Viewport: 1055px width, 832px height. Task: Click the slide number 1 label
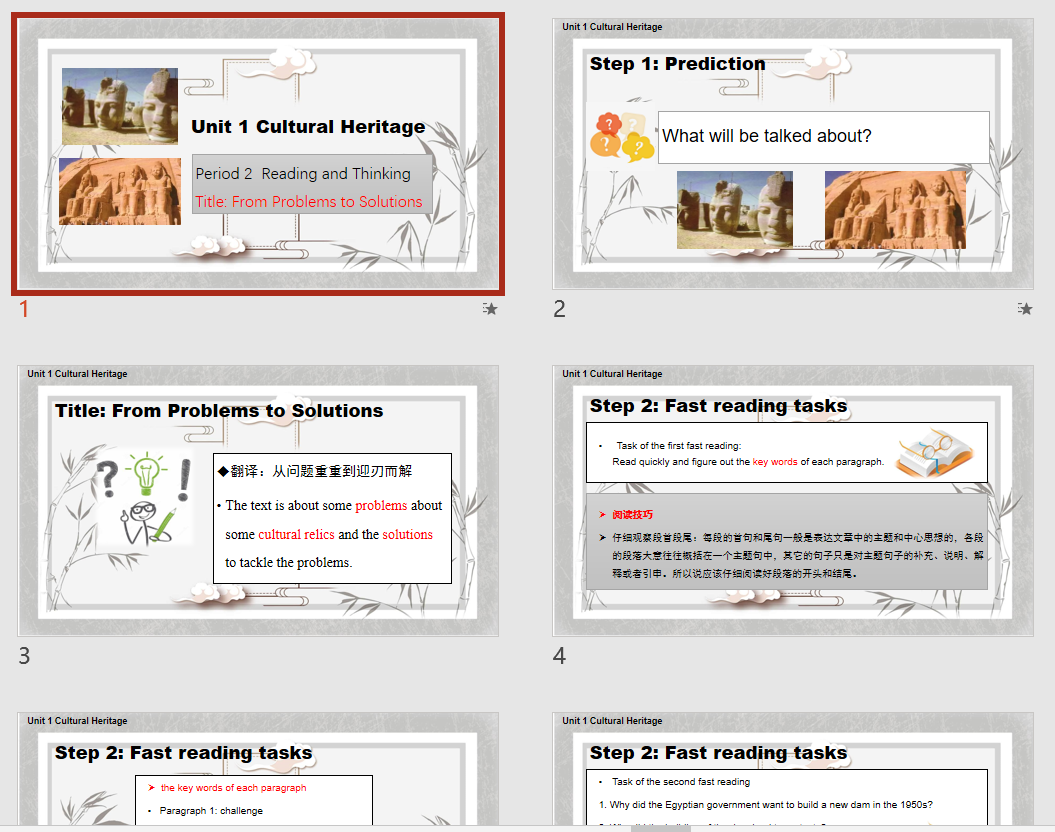pos(25,309)
